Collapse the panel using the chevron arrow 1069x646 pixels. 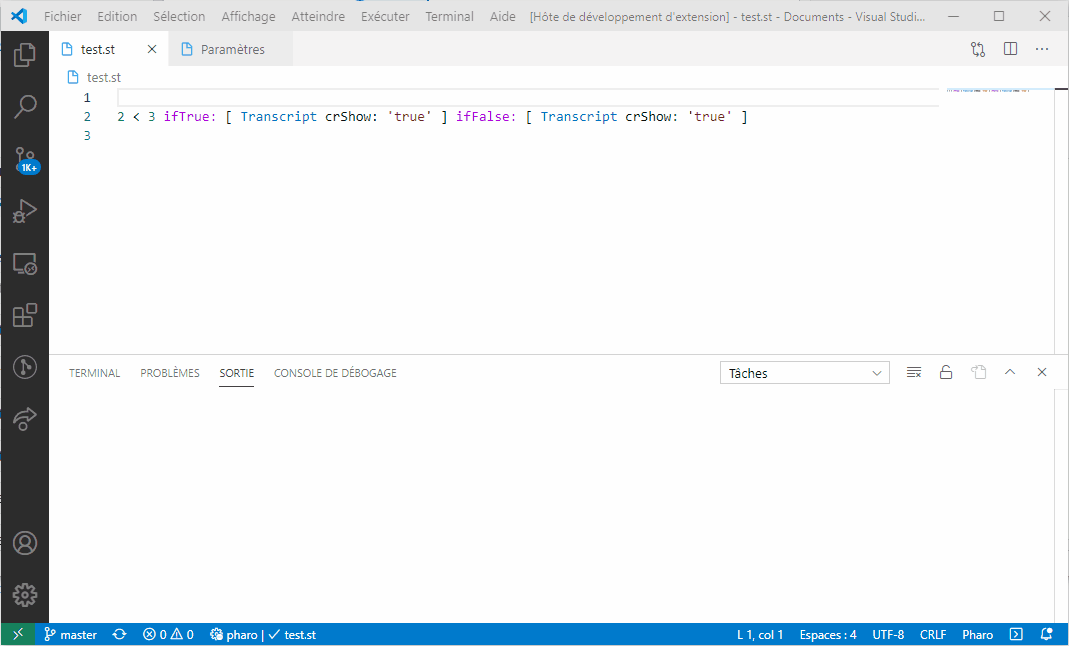click(1010, 371)
